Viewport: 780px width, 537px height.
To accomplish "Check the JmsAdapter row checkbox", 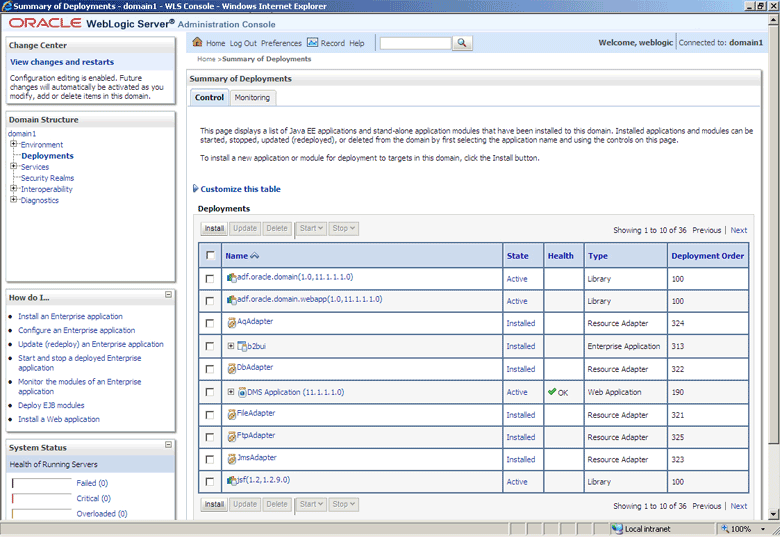I will coord(210,459).
